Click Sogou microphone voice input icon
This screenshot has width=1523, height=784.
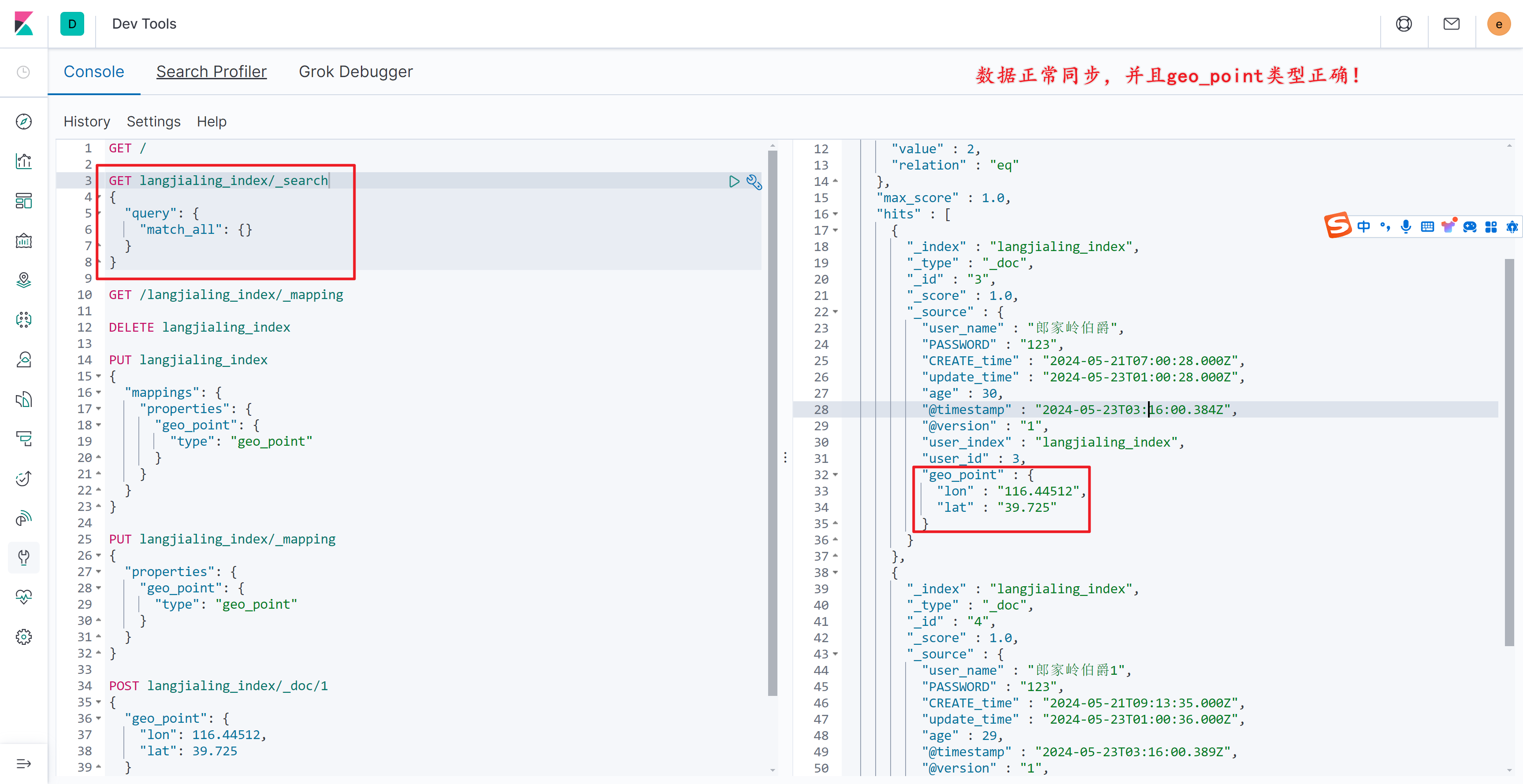[x=1406, y=227]
